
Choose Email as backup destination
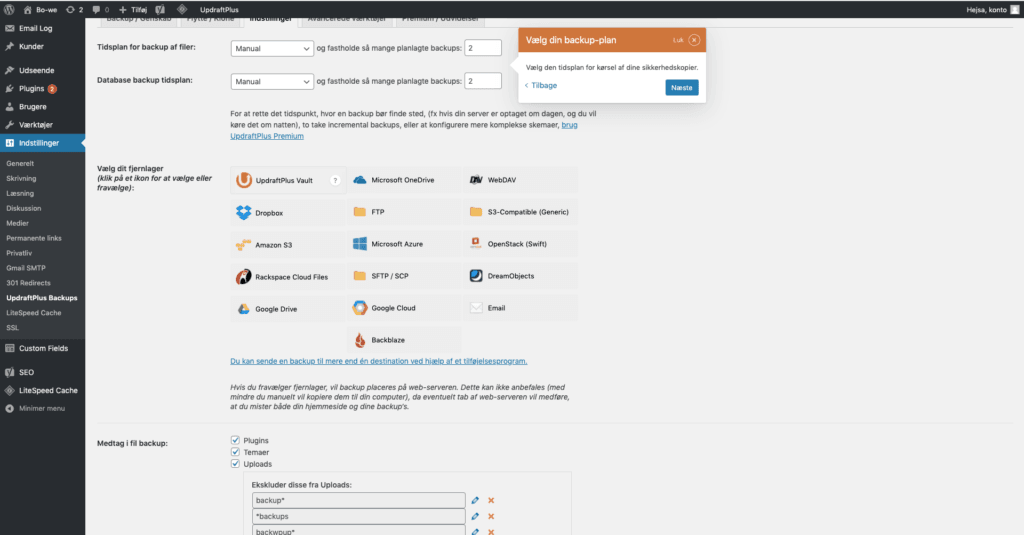(x=520, y=308)
